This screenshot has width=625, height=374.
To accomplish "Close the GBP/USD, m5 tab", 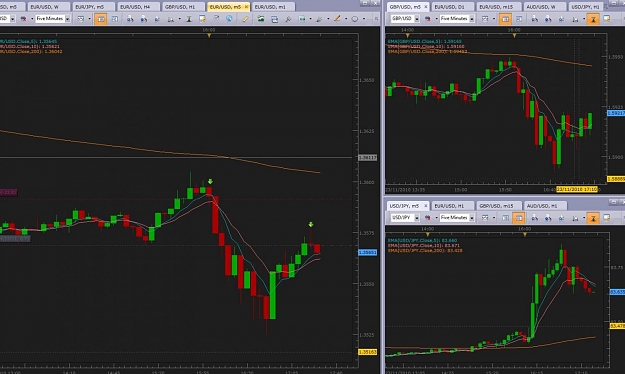I will pyautogui.click(x=426, y=7).
